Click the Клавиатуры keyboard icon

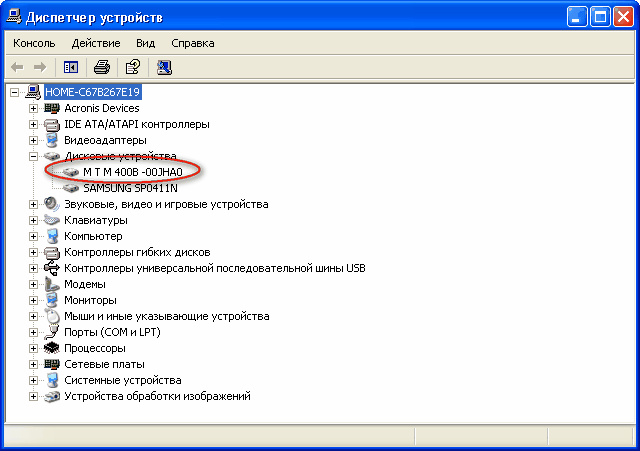point(52,220)
